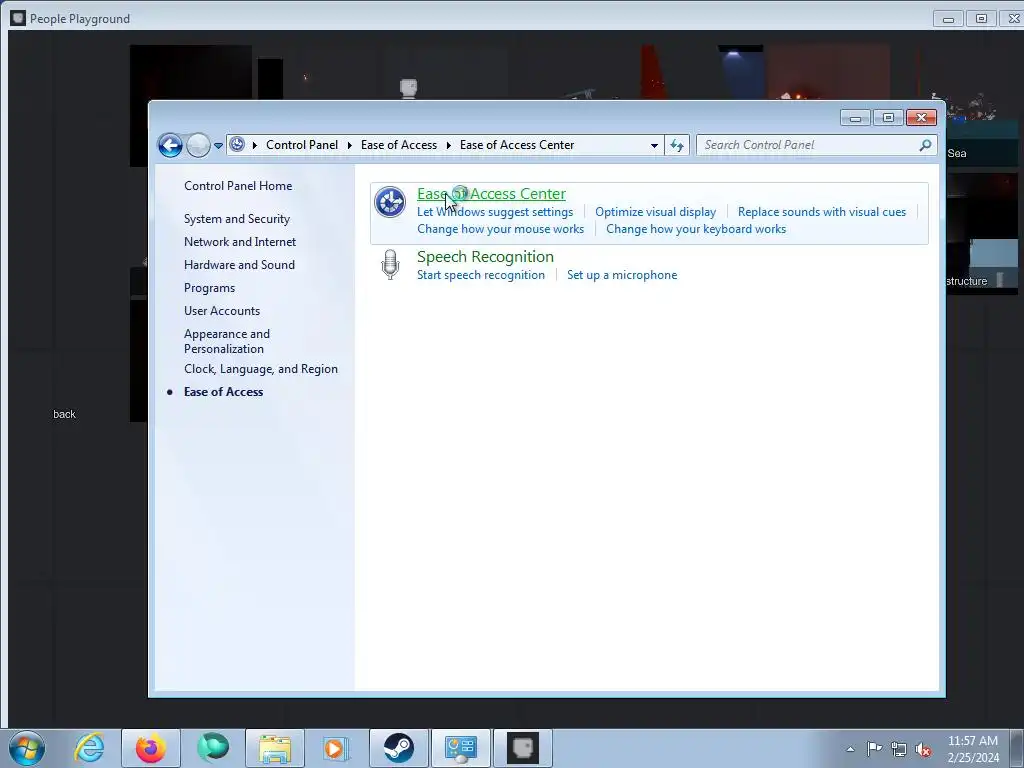This screenshot has height=768, width=1024.
Task: Click Let Windows suggest settings
Action: click(x=494, y=212)
